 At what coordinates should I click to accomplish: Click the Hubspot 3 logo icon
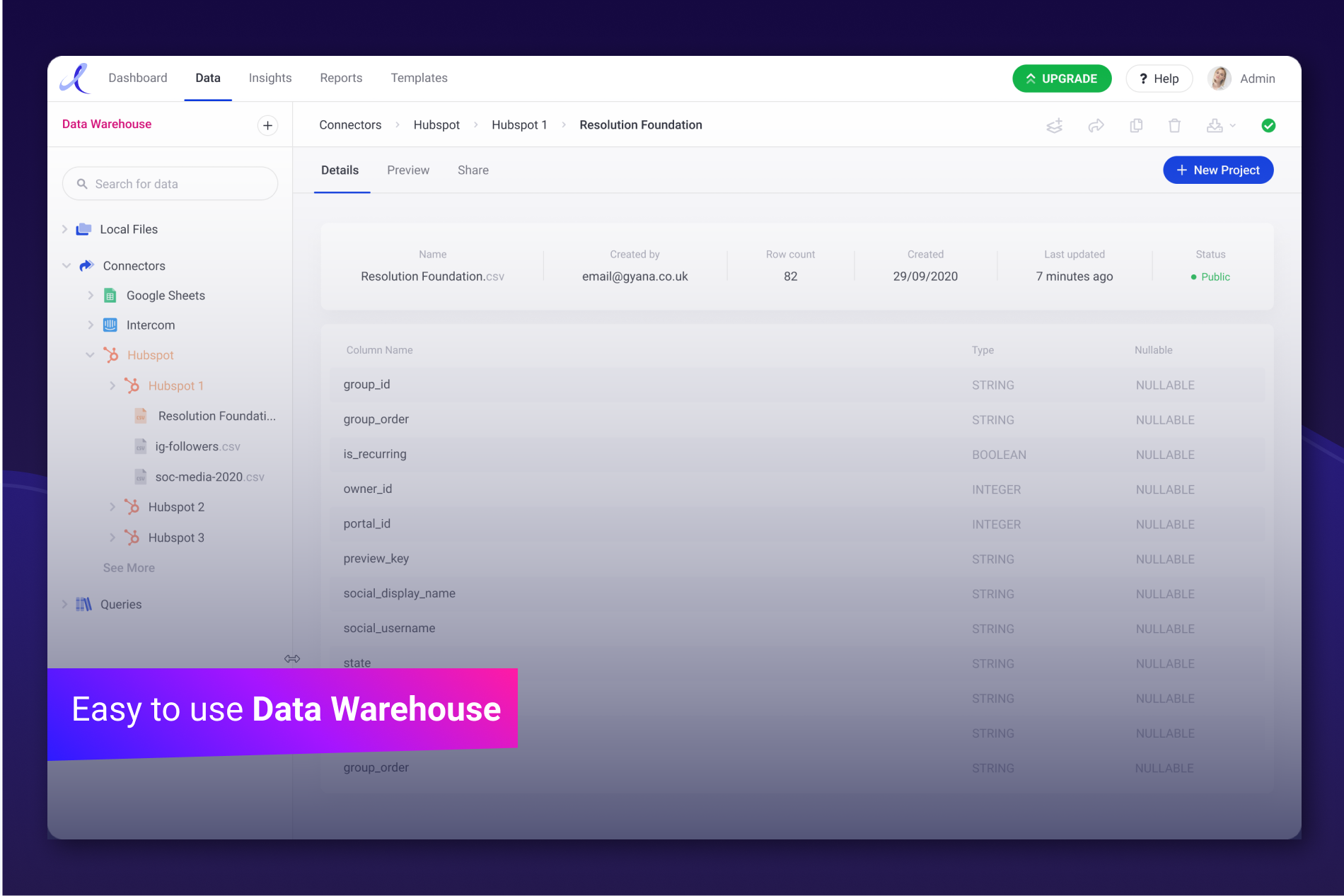[132, 537]
